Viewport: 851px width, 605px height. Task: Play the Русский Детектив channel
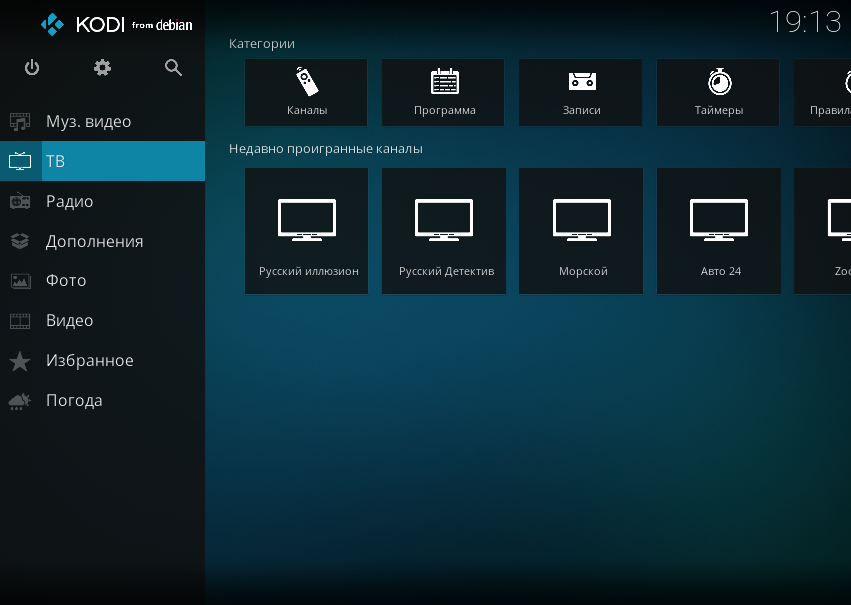tap(443, 230)
